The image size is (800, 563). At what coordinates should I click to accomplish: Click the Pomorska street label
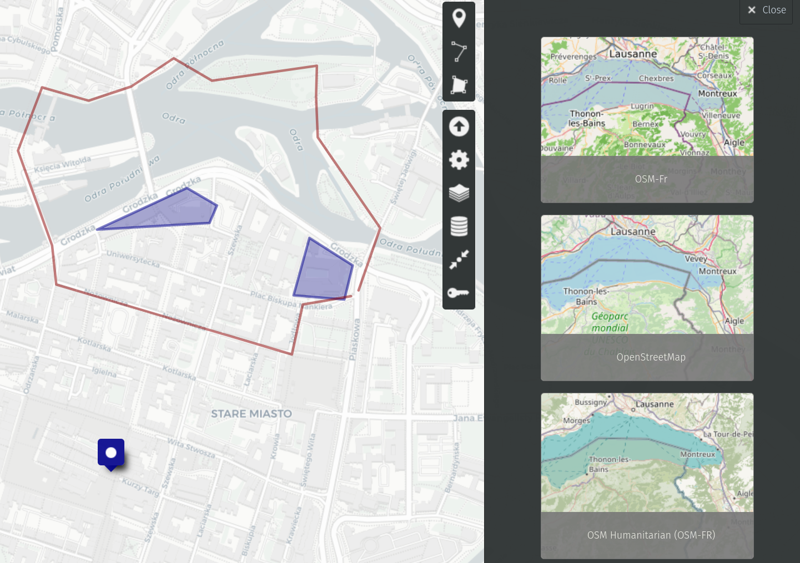(57, 29)
